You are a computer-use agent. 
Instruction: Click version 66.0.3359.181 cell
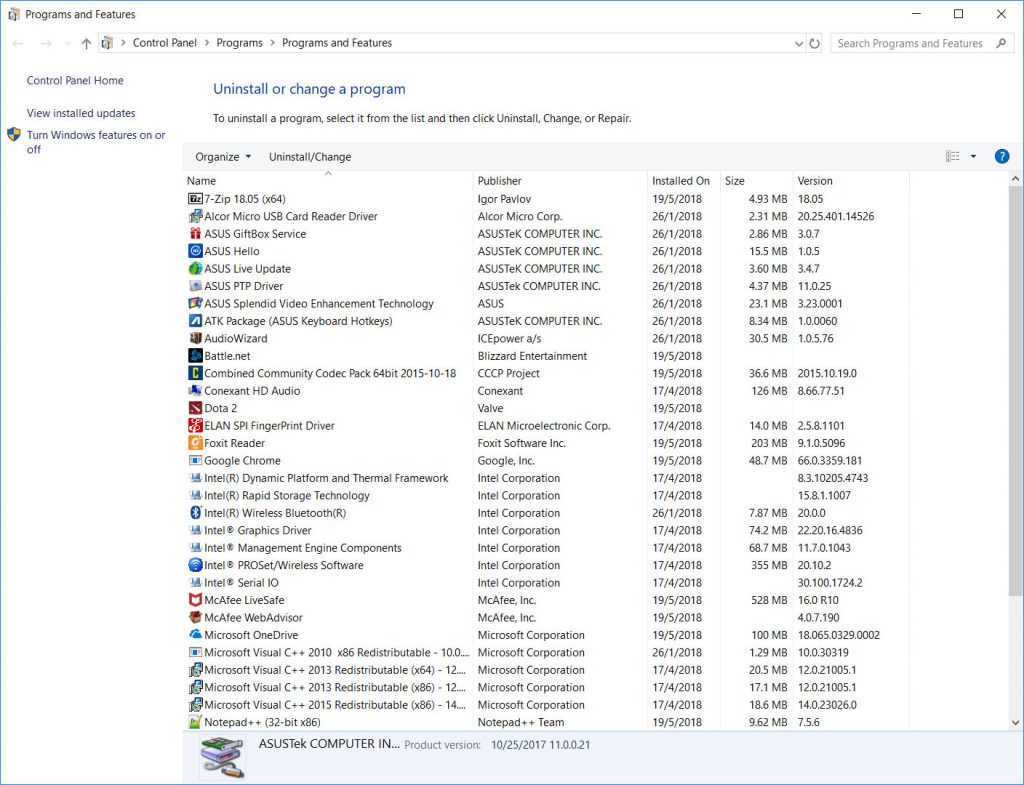coord(829,460)
